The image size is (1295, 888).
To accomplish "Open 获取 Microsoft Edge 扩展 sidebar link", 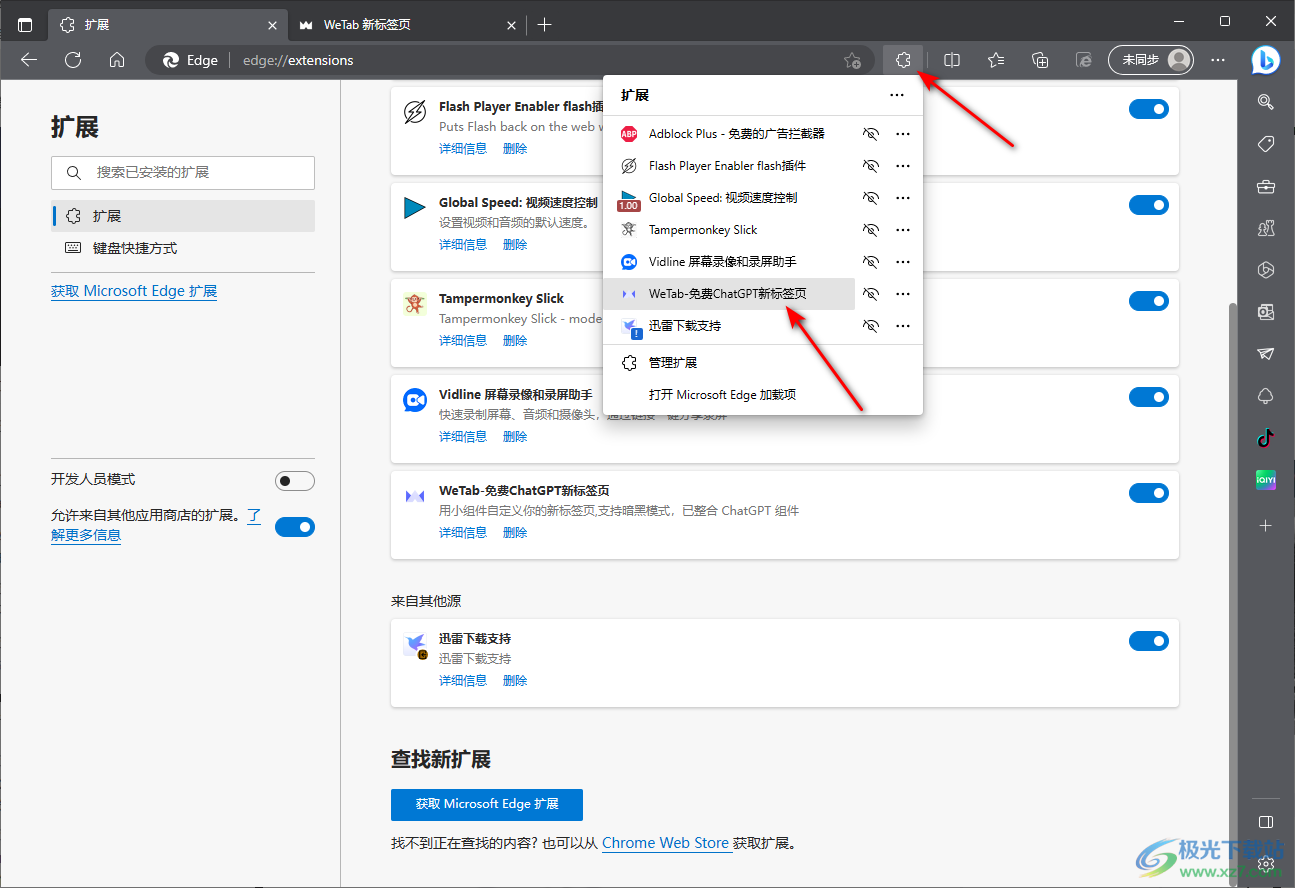I will [x=134, y=291].
